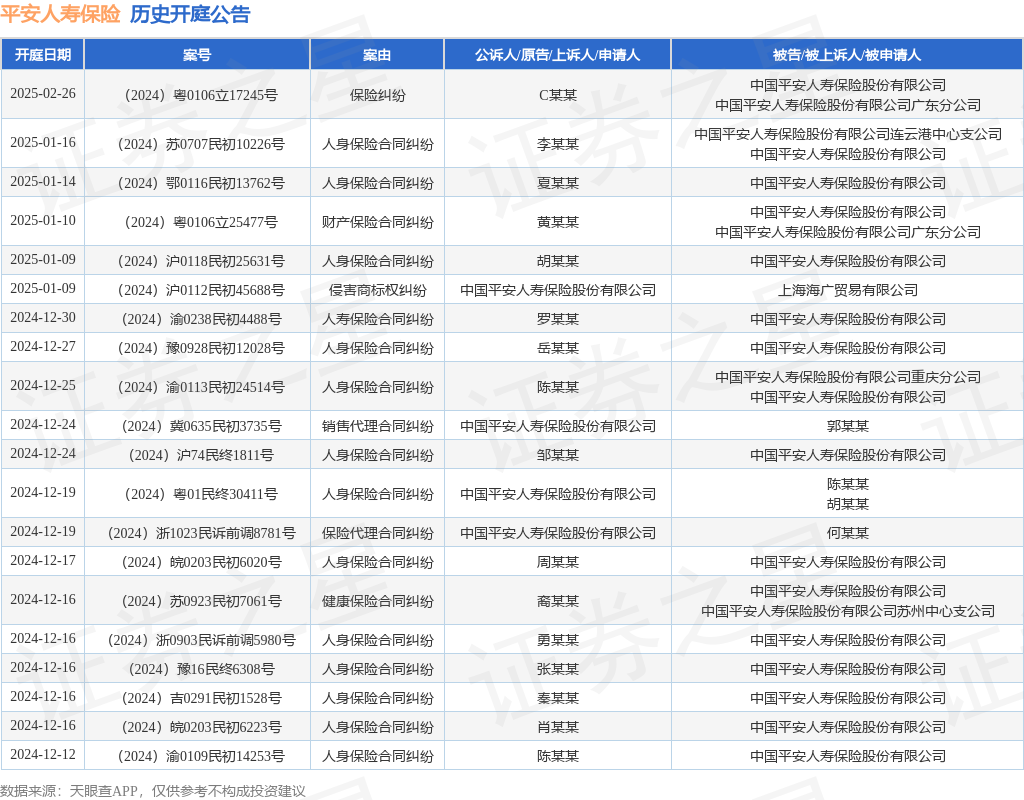1024x800 pixels.
Task: Select case number (2024)冀0635民初3735号
Action: (x=201, y=426)
